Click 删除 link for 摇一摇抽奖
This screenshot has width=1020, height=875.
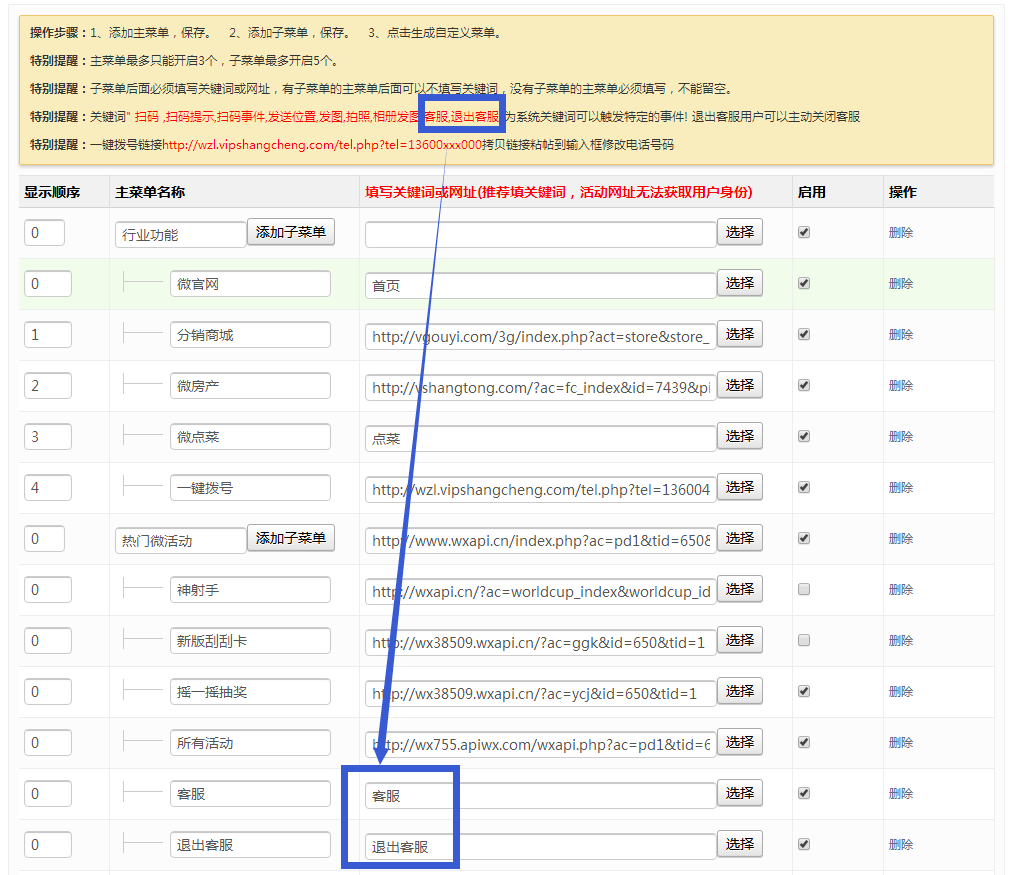pos(900,692)
